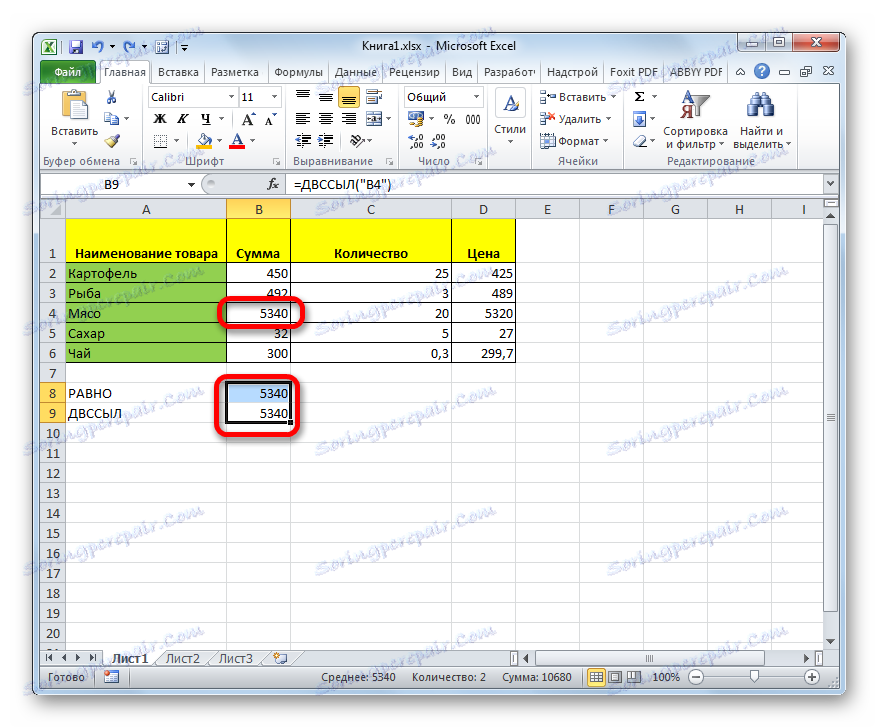The image size is (879, 728).
Task: Increase decimal places
Action: pyautogui.click(x=416, y=141)
